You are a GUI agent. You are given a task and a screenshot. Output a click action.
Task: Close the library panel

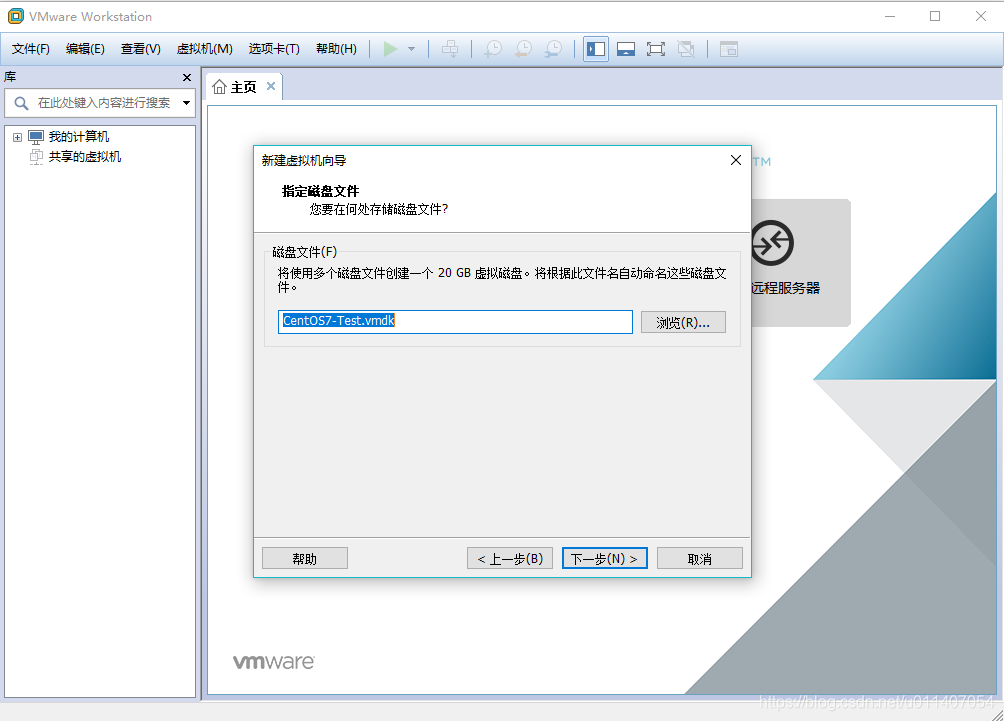187,77
